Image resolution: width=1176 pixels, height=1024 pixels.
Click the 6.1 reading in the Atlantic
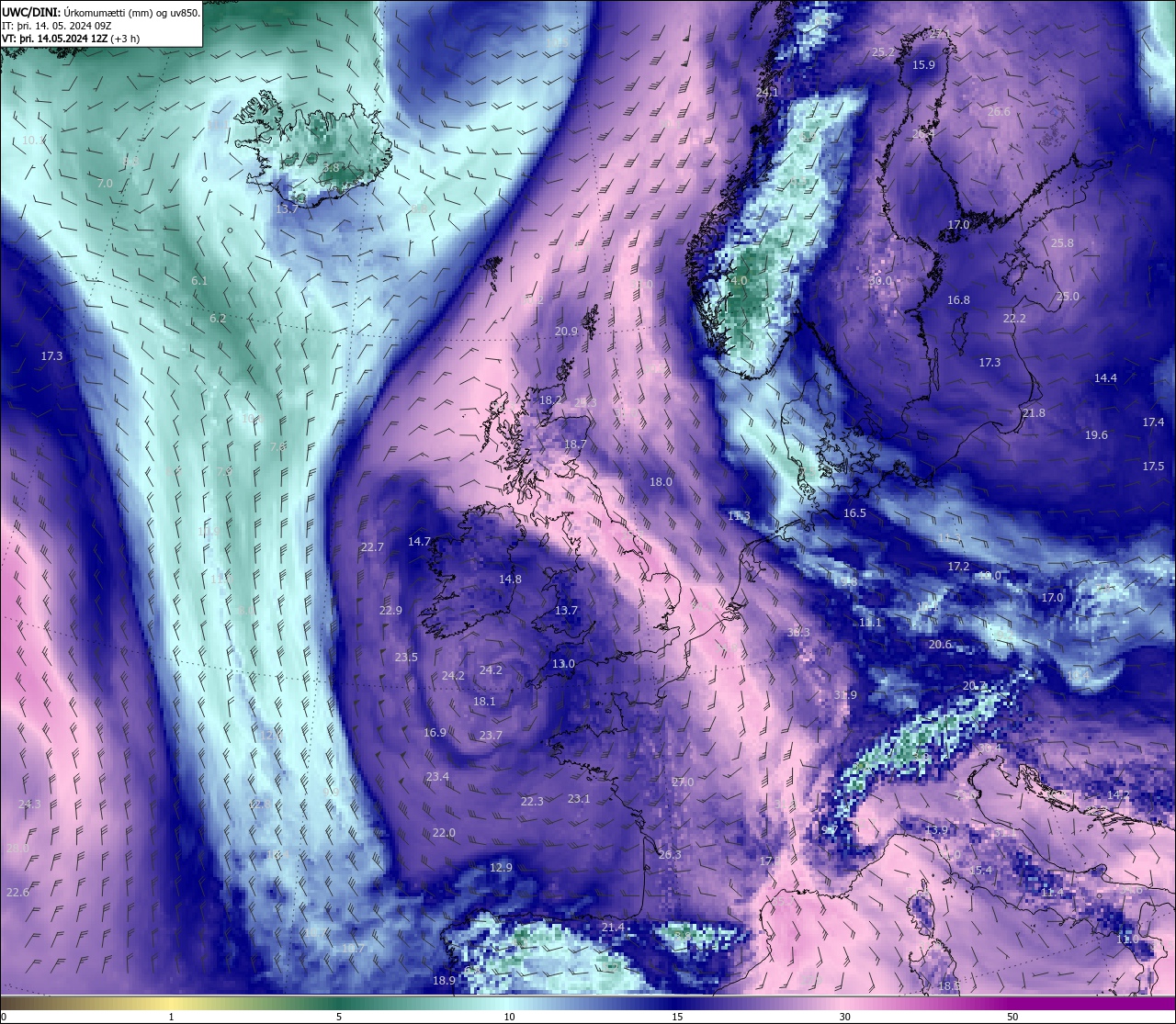pos(199,281)
